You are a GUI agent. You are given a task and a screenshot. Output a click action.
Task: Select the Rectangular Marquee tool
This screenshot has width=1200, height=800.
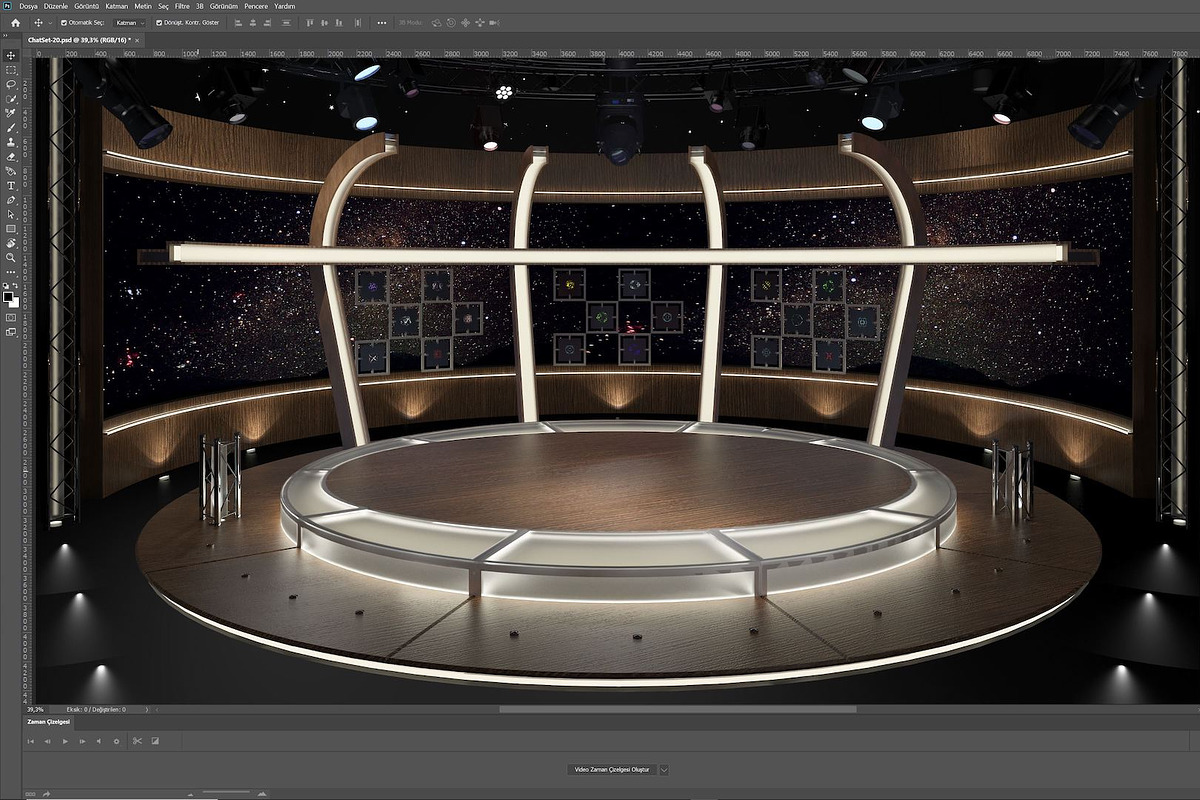pyautogui.click(x=11, y=70)
